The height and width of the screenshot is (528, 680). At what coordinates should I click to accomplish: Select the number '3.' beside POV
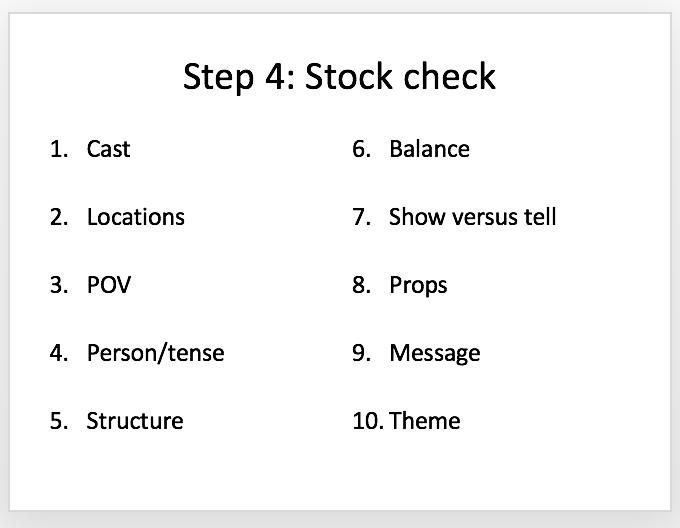coord(59,285)
